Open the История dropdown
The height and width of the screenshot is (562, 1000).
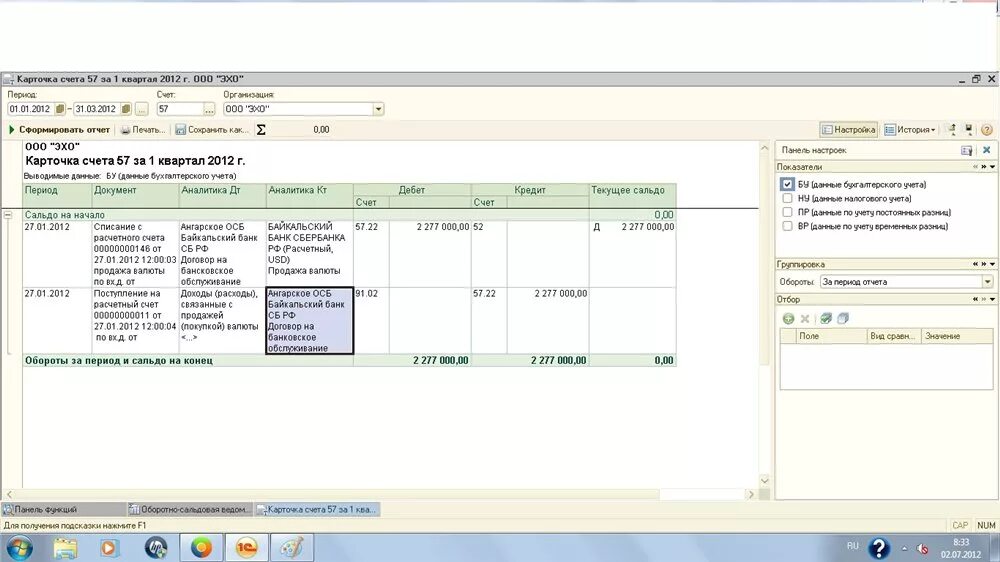[x=910, y=129]
